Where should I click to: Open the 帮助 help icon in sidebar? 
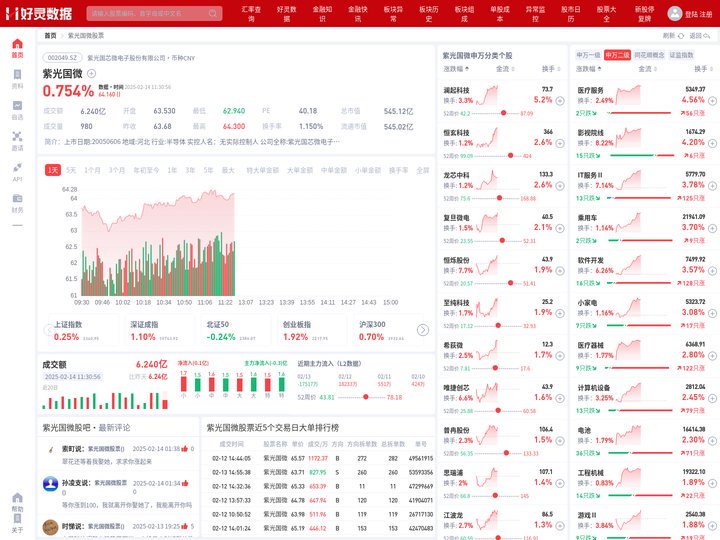click(17, 498)
